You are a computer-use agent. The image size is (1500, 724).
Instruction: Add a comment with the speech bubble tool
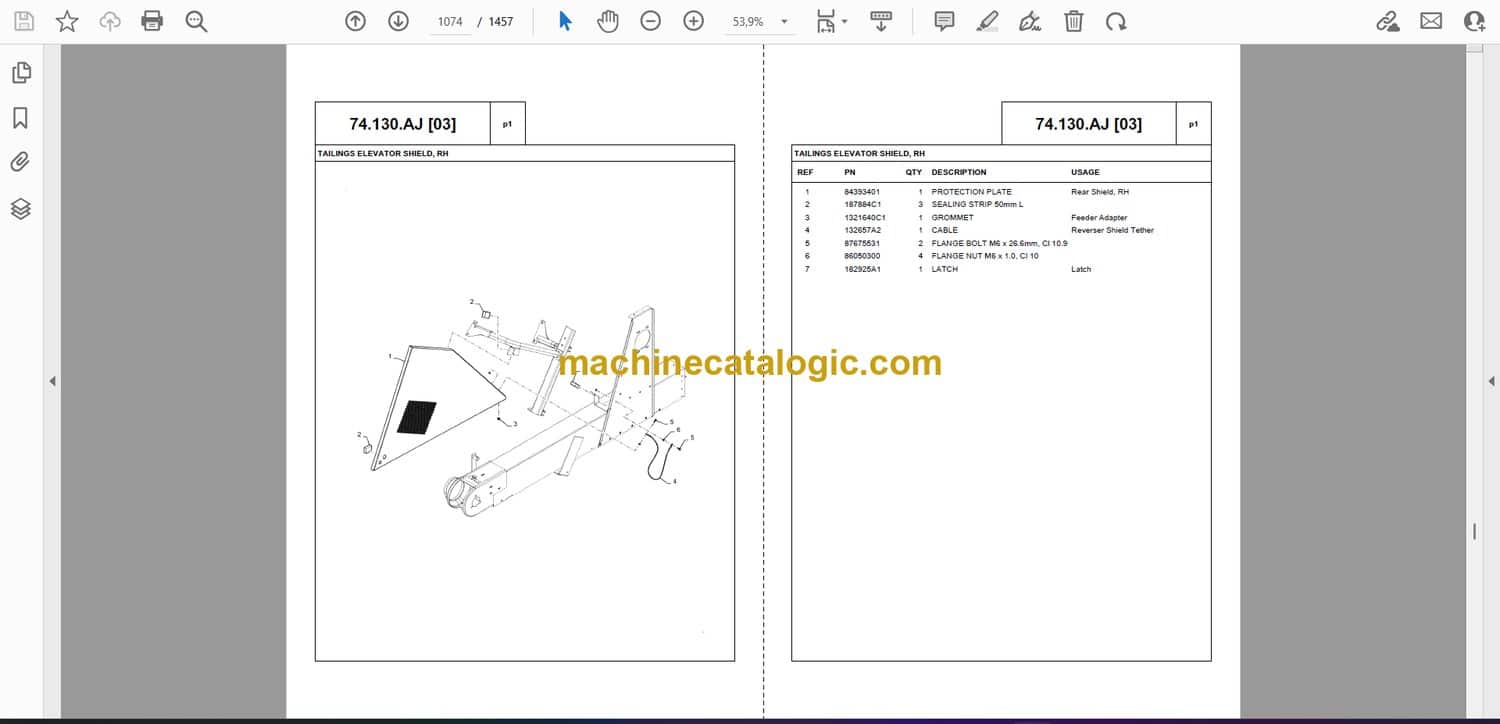944,21
